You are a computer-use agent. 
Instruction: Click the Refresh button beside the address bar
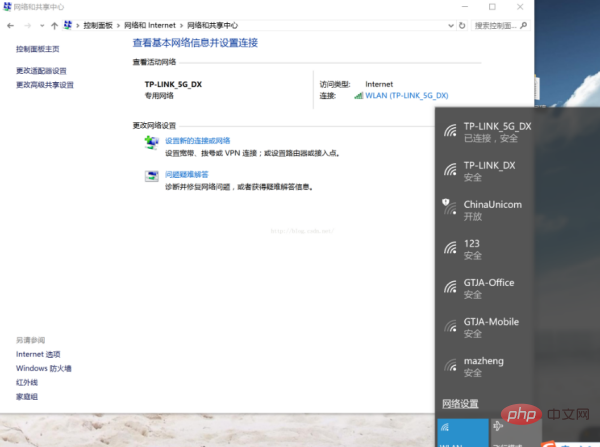[x=462, y=25]
